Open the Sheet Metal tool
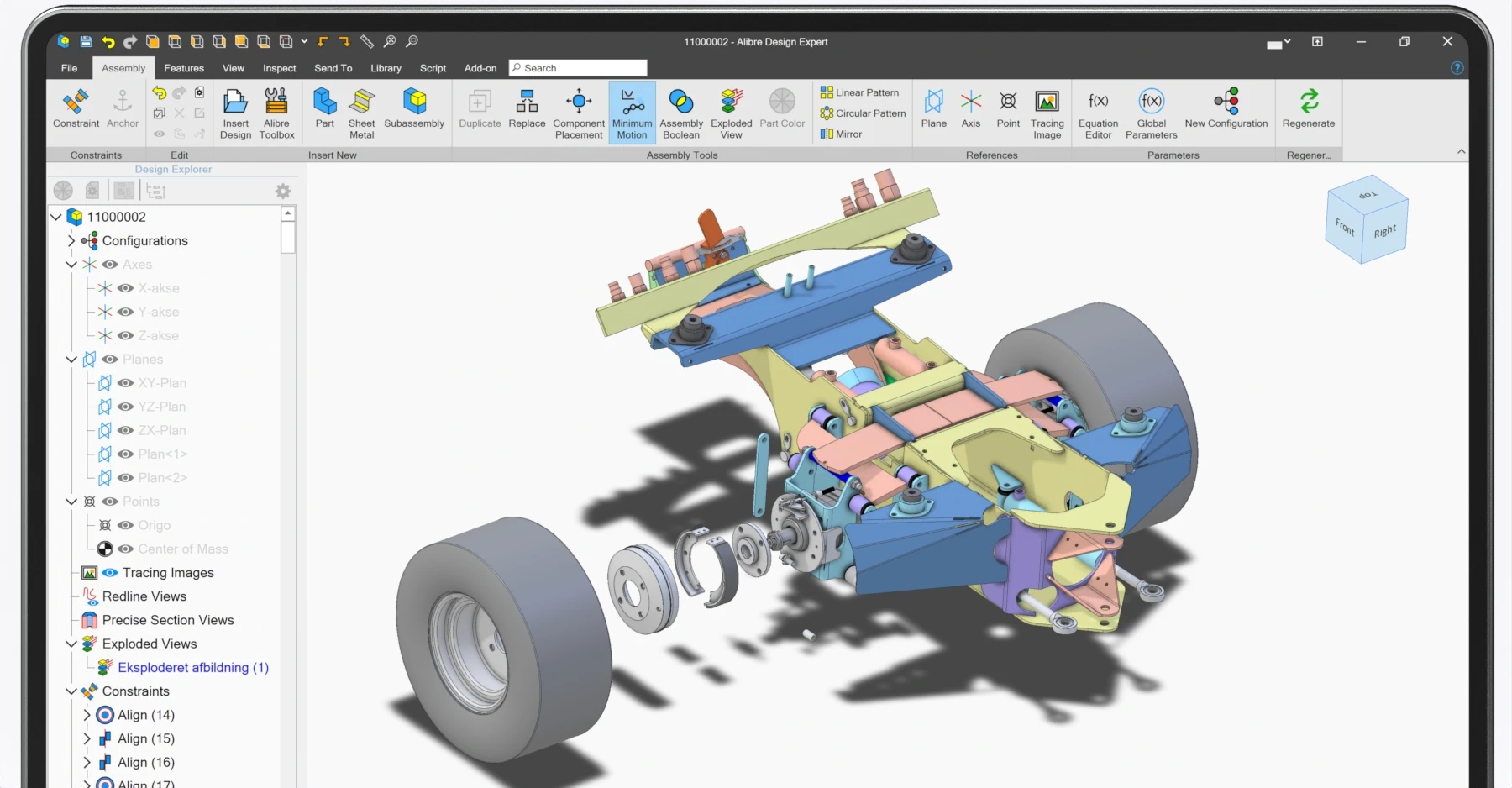 click(361, 111)
